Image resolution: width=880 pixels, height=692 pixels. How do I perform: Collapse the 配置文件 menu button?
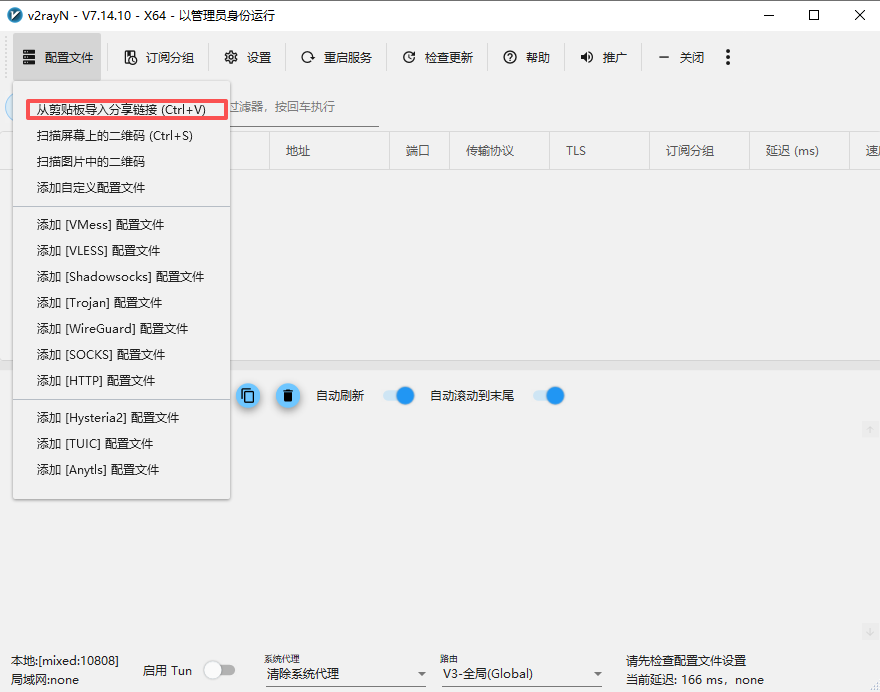coord(58,58)
